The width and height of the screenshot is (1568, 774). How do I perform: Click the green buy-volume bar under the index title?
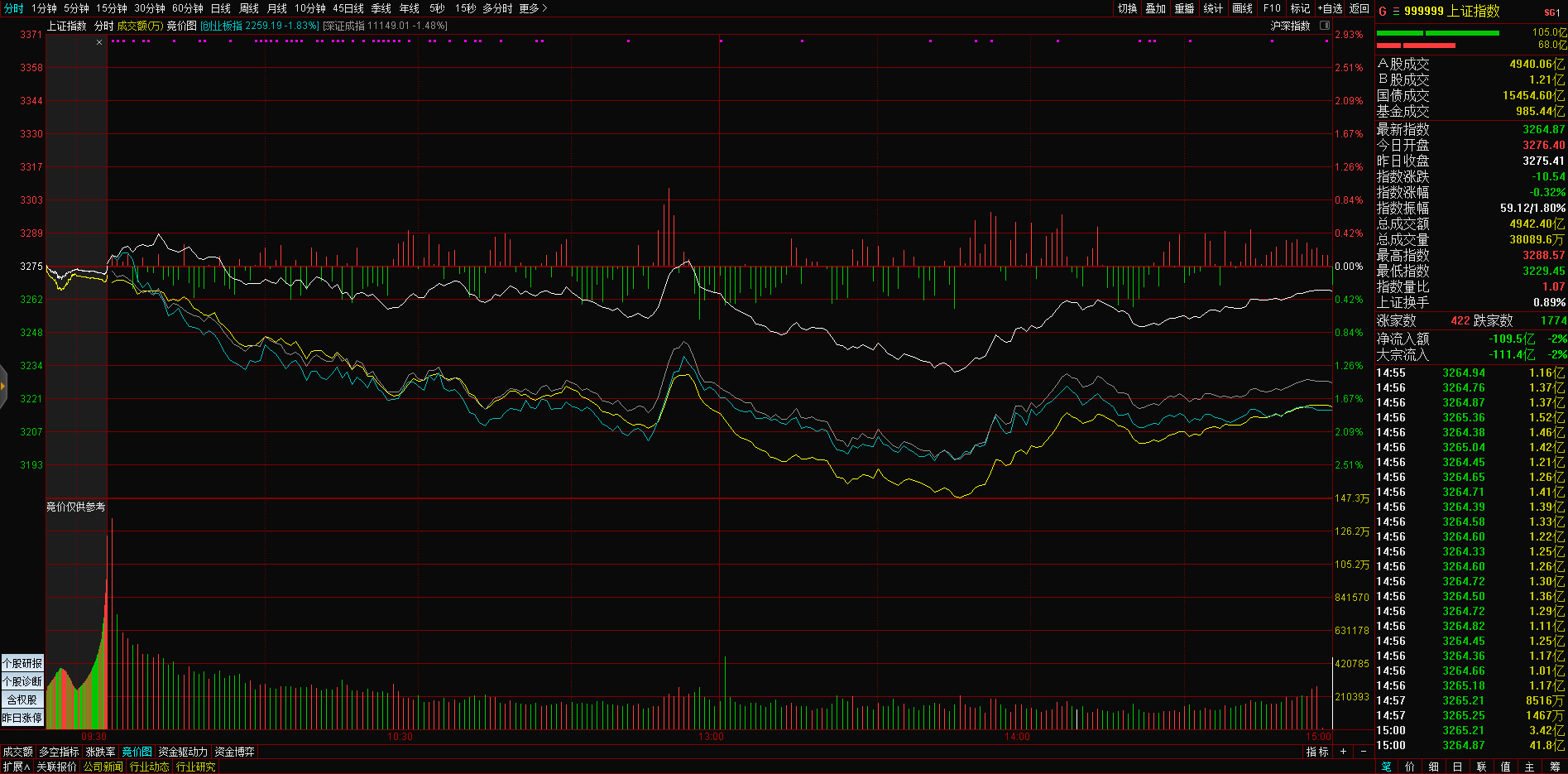pos(1462,33)
